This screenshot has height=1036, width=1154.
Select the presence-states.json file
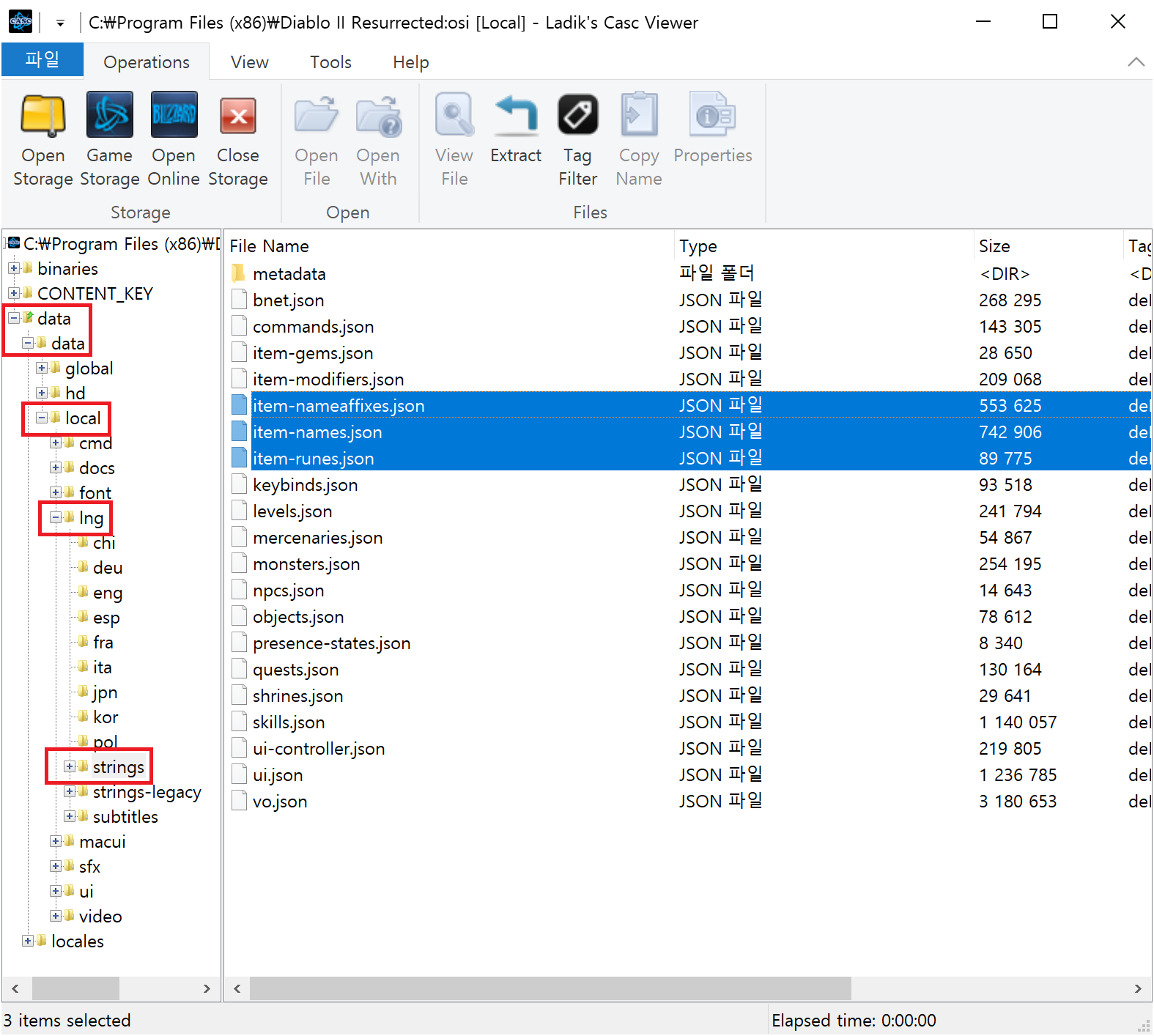[x=331, y=643]
